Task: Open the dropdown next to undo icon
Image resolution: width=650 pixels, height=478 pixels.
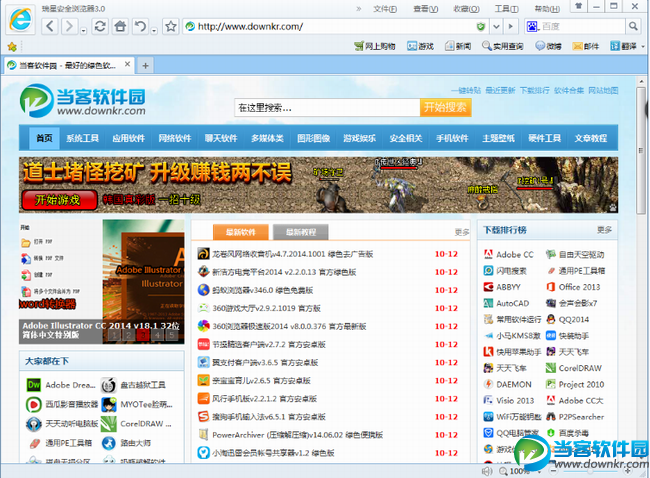Action: [154, 31]
